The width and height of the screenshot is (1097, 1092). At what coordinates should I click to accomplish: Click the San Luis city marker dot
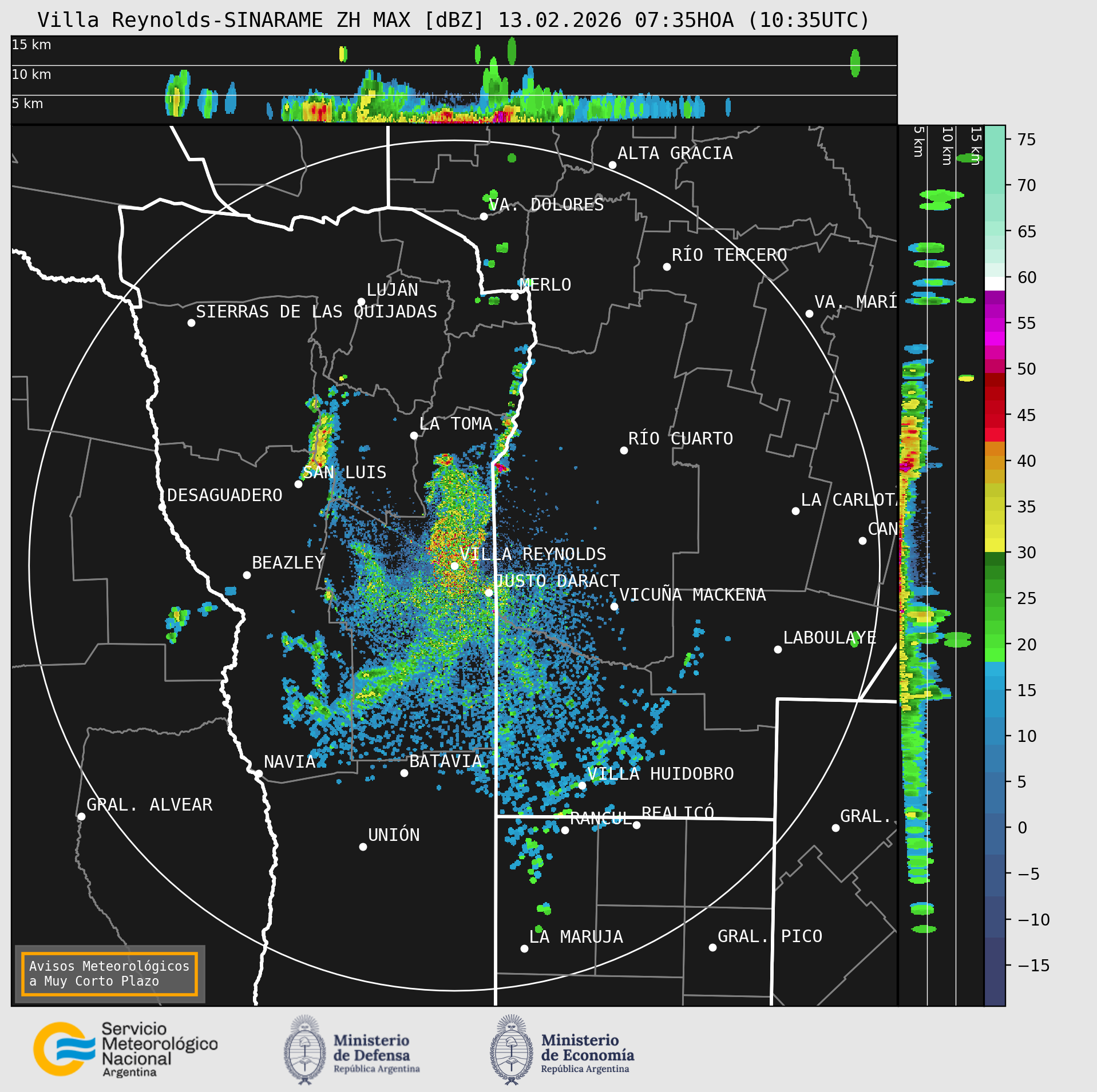tap(298, 484)
